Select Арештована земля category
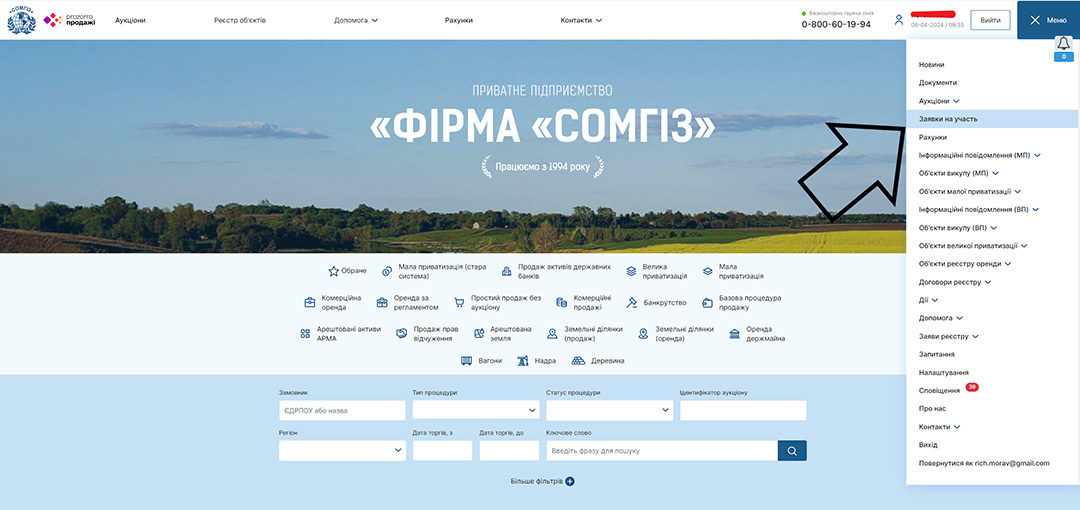This screenshot has width=1080, height=510. [x=503, y=334]
